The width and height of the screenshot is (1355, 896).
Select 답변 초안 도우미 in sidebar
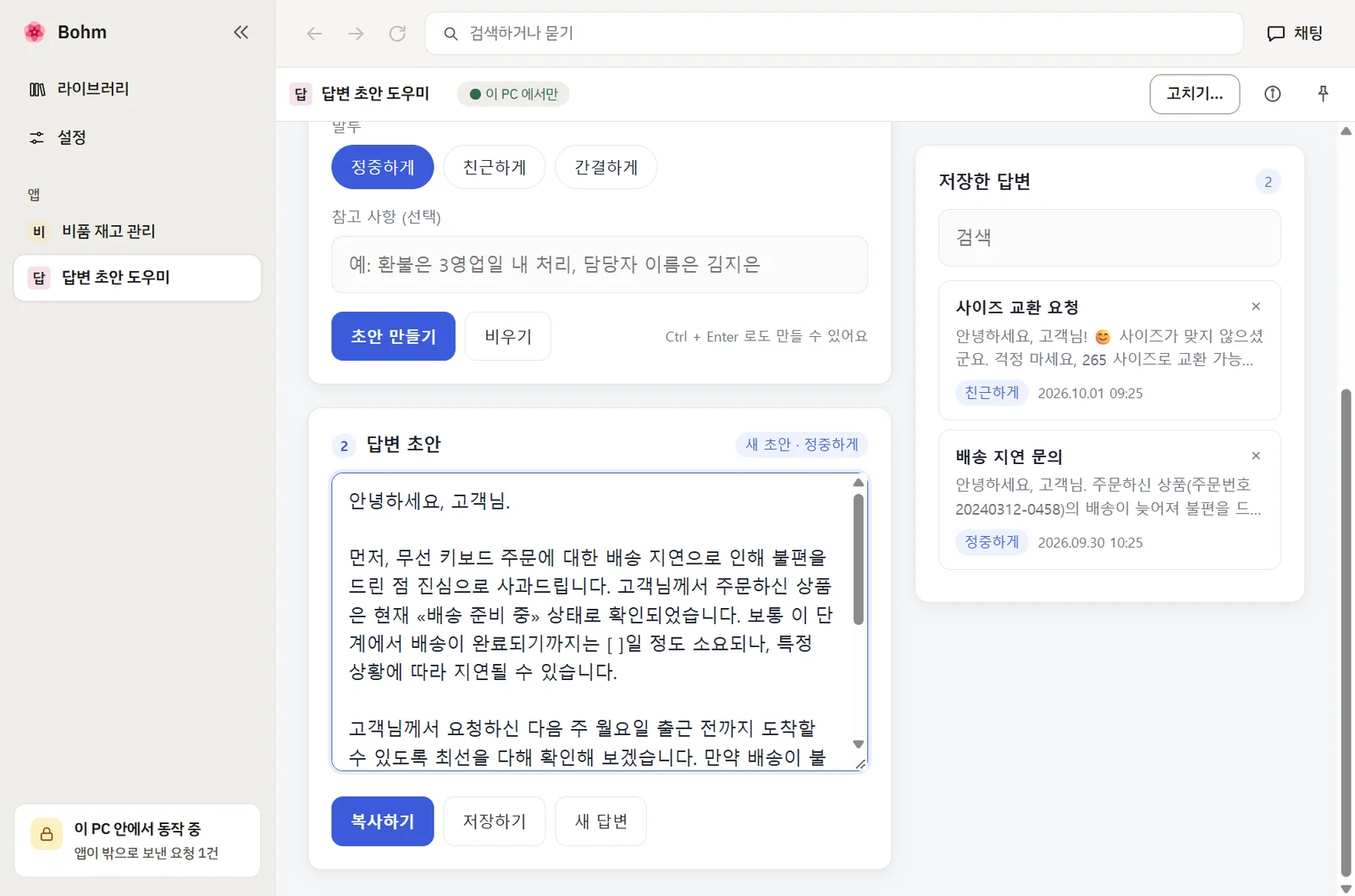pyautogui.click(x=137, y=278)
